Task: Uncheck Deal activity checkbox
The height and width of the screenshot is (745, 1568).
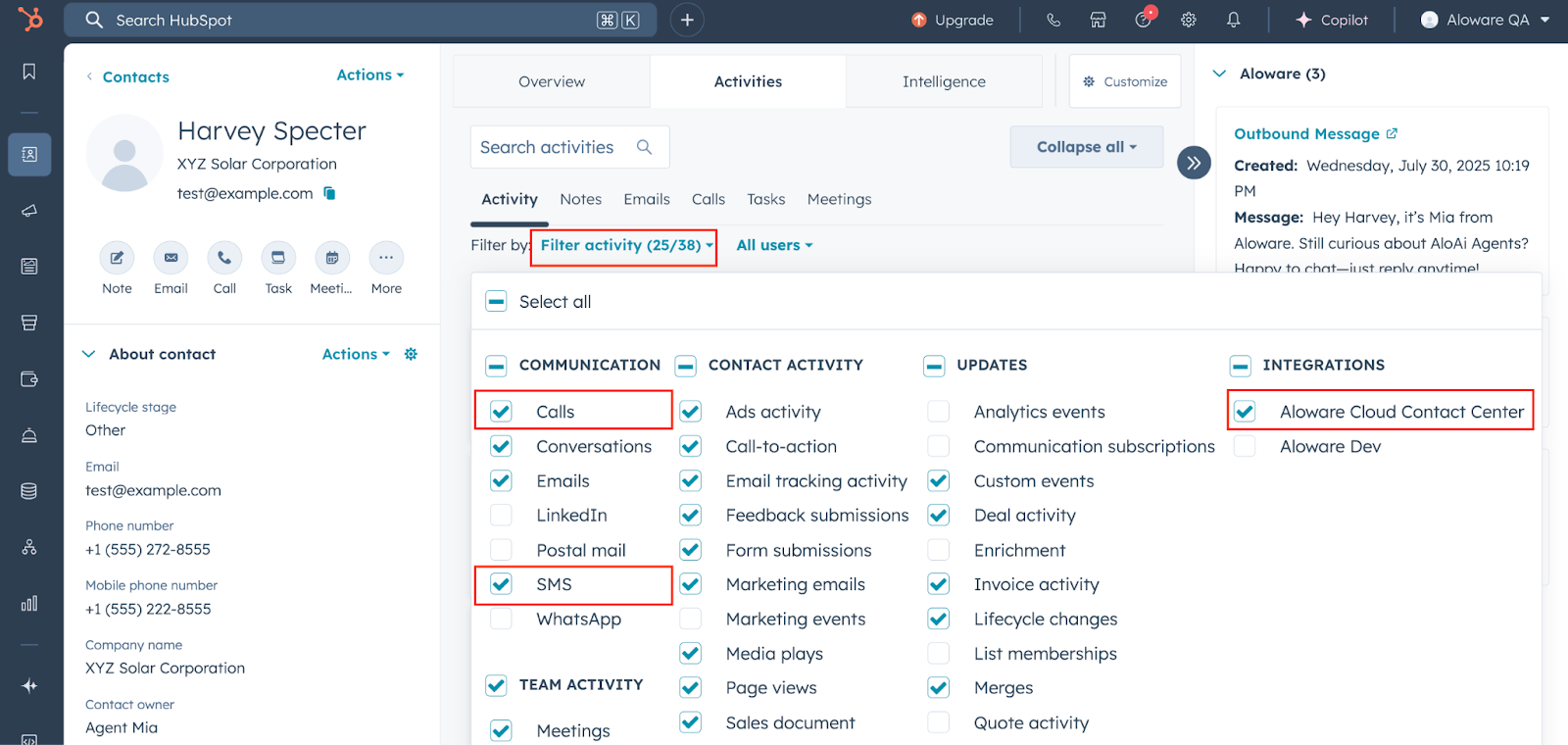Action: click(938, 515)
